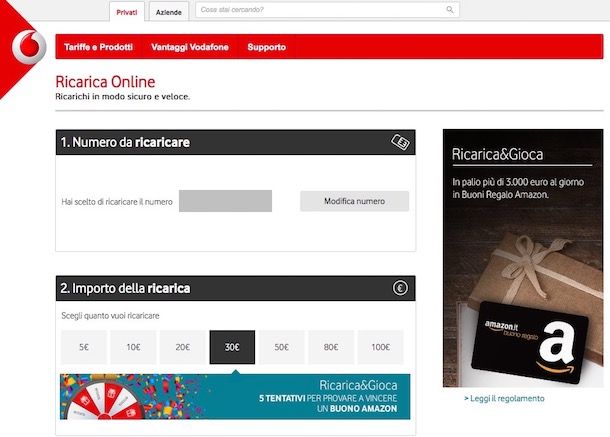Open the Vantaggi Vodafone menu
610x437 pixels.
(x=190, y=47)
